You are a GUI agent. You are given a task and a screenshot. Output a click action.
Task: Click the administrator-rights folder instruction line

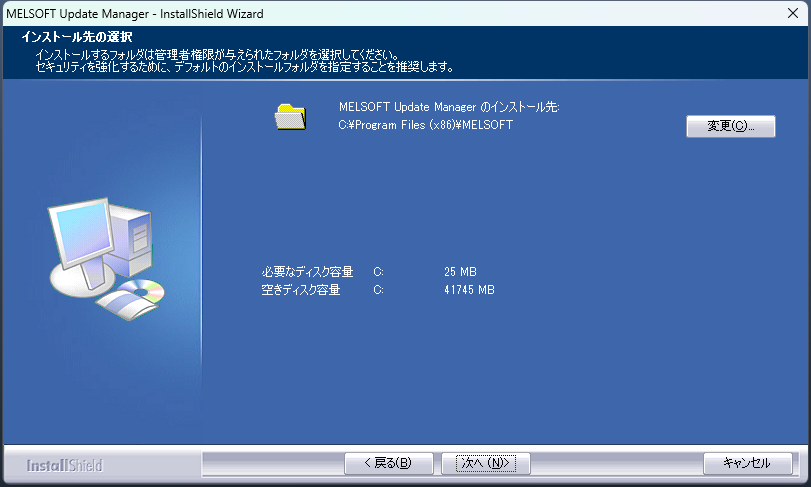(x=217, y=54)
